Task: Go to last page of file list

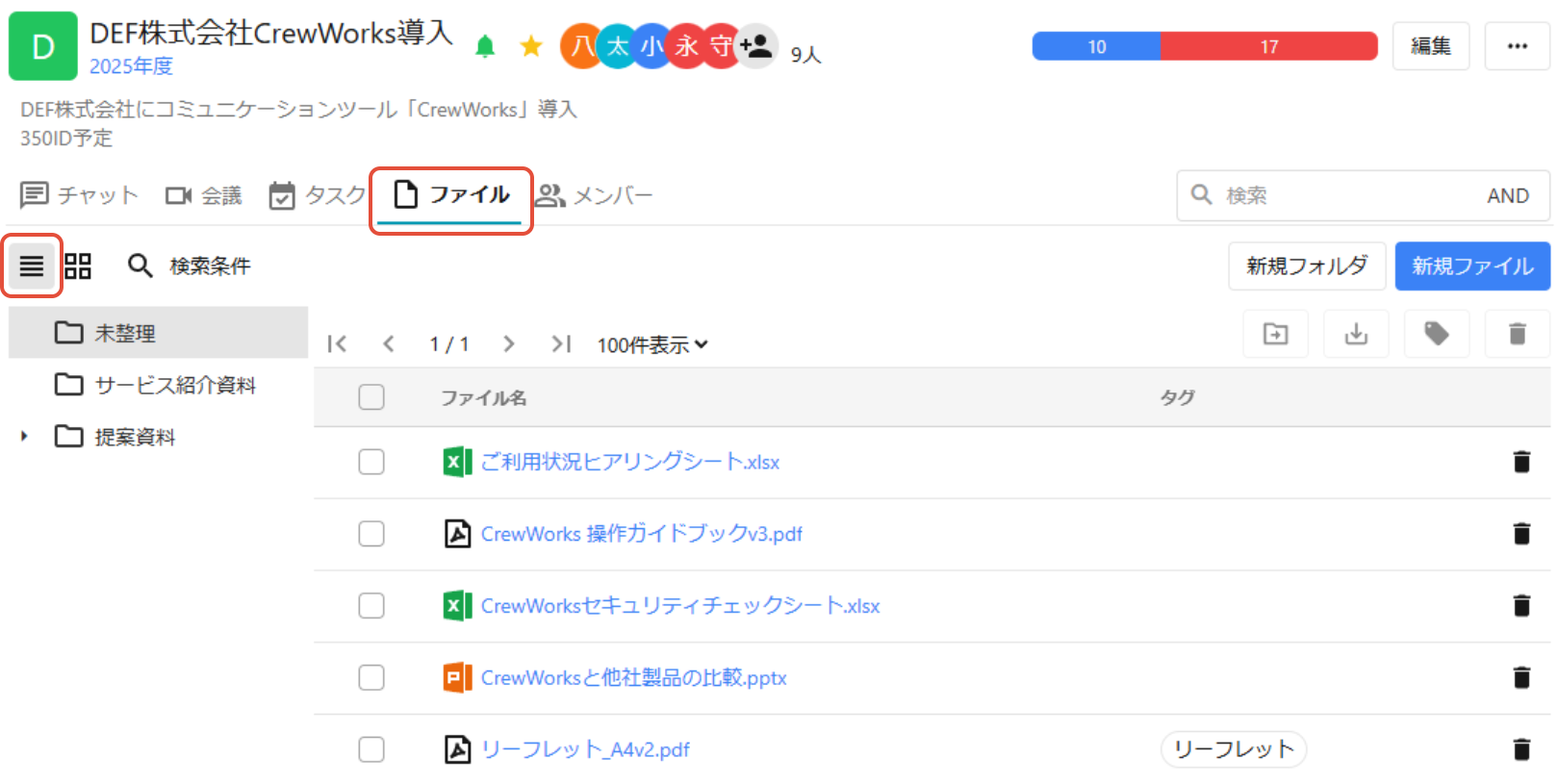Action: [561, 343]
